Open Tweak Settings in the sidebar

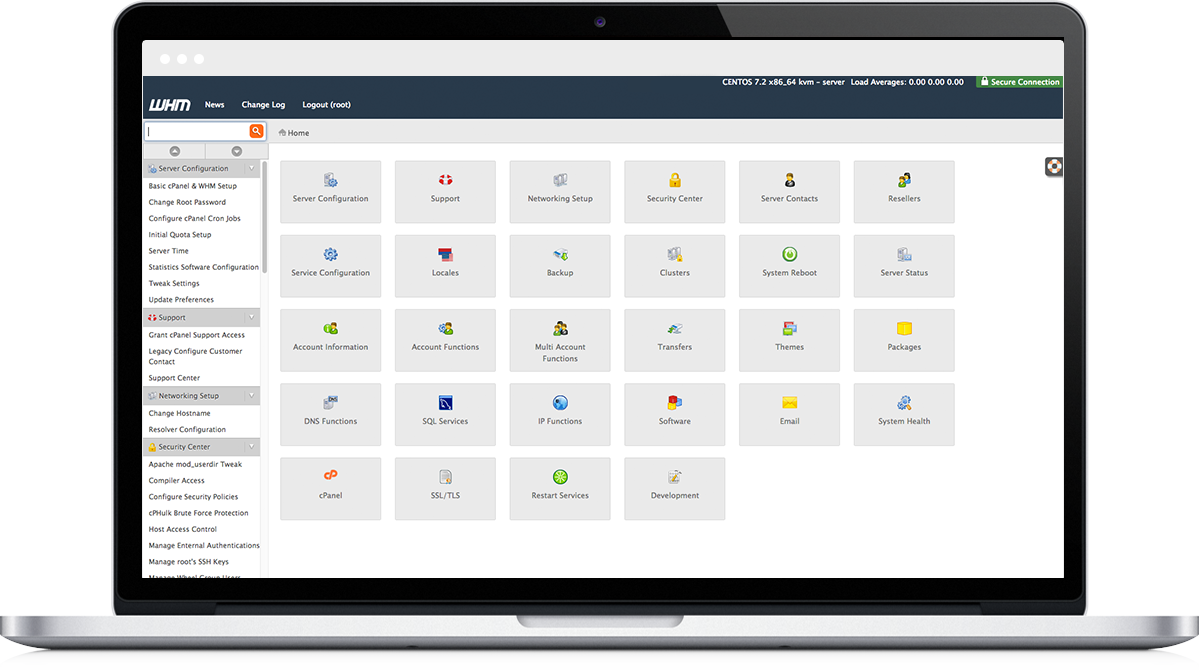[174, 284]
